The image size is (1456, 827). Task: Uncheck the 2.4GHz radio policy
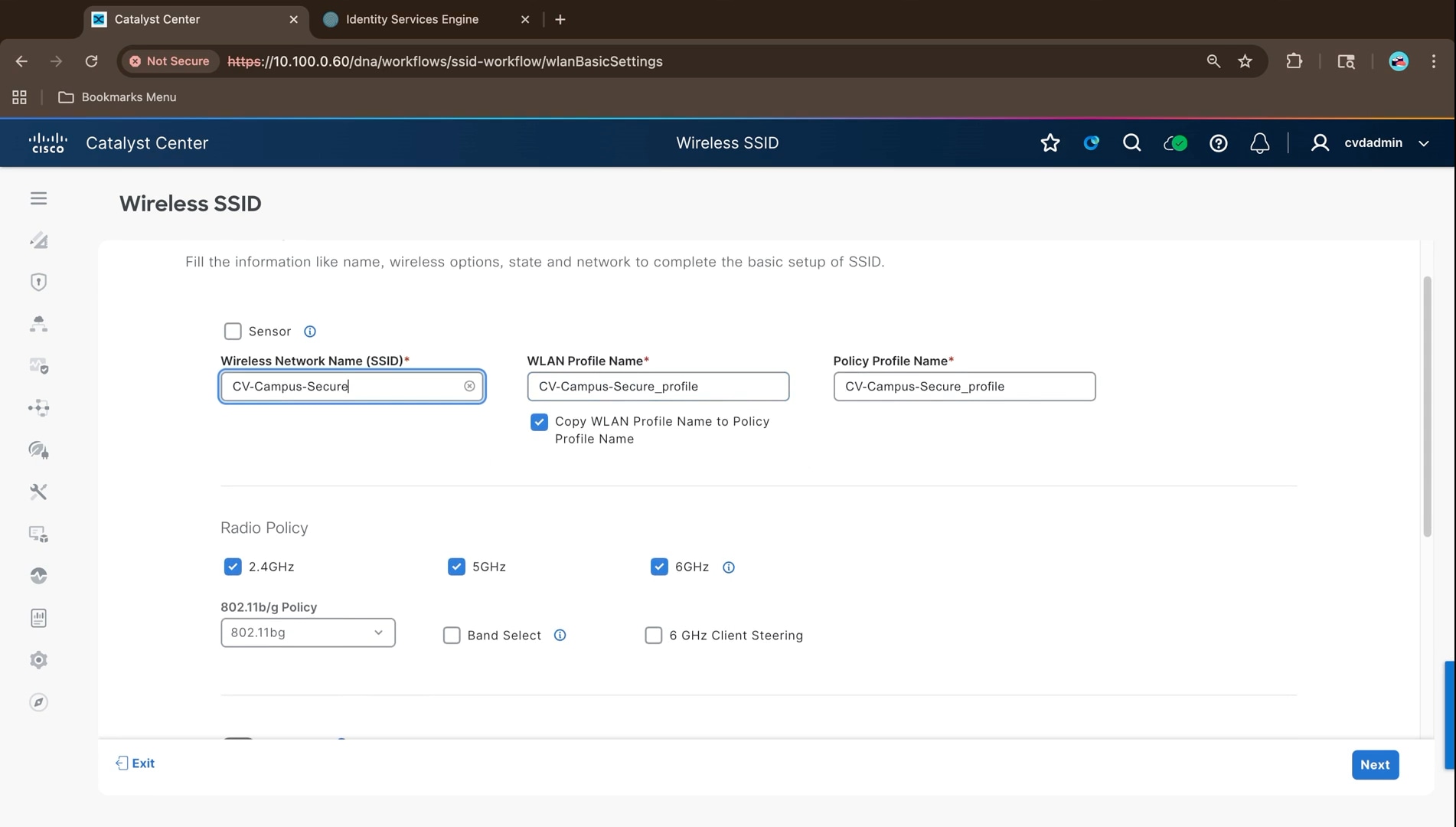tap(233, 567)
